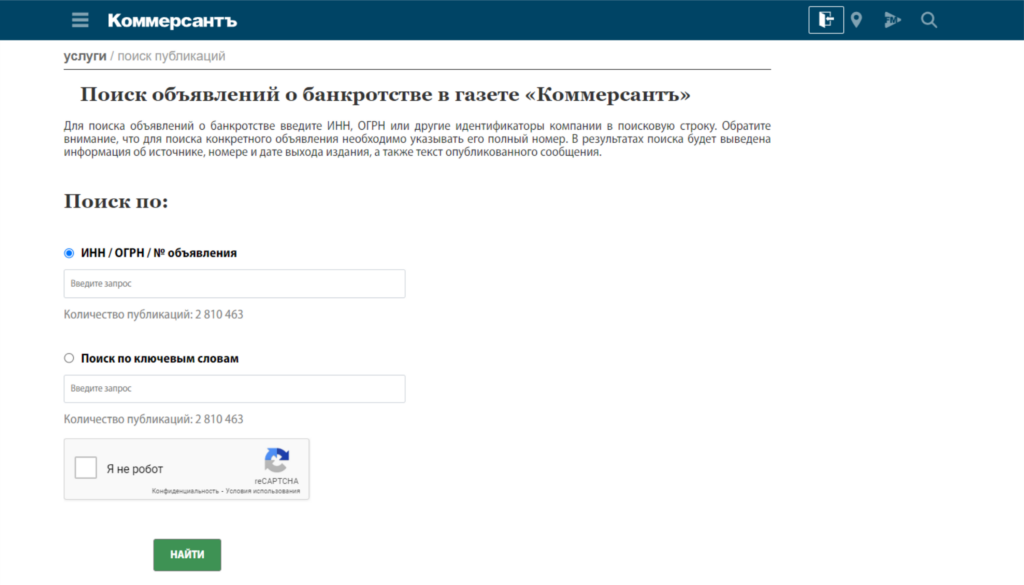Click the magnifier site search icon
The width and height of the screenshot is (1024, 585).
[x=929, y=20]
